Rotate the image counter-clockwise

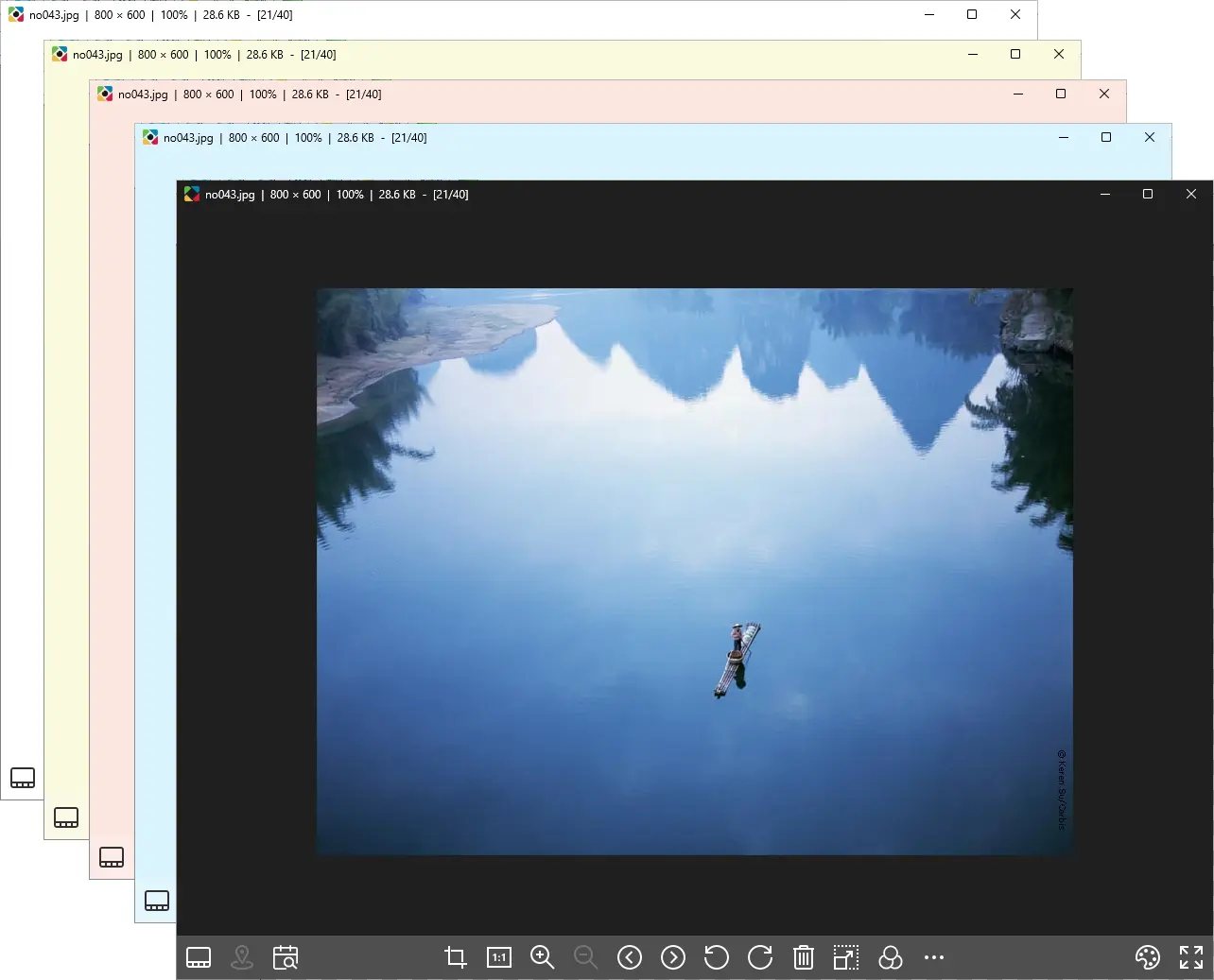tap(717, 957)
